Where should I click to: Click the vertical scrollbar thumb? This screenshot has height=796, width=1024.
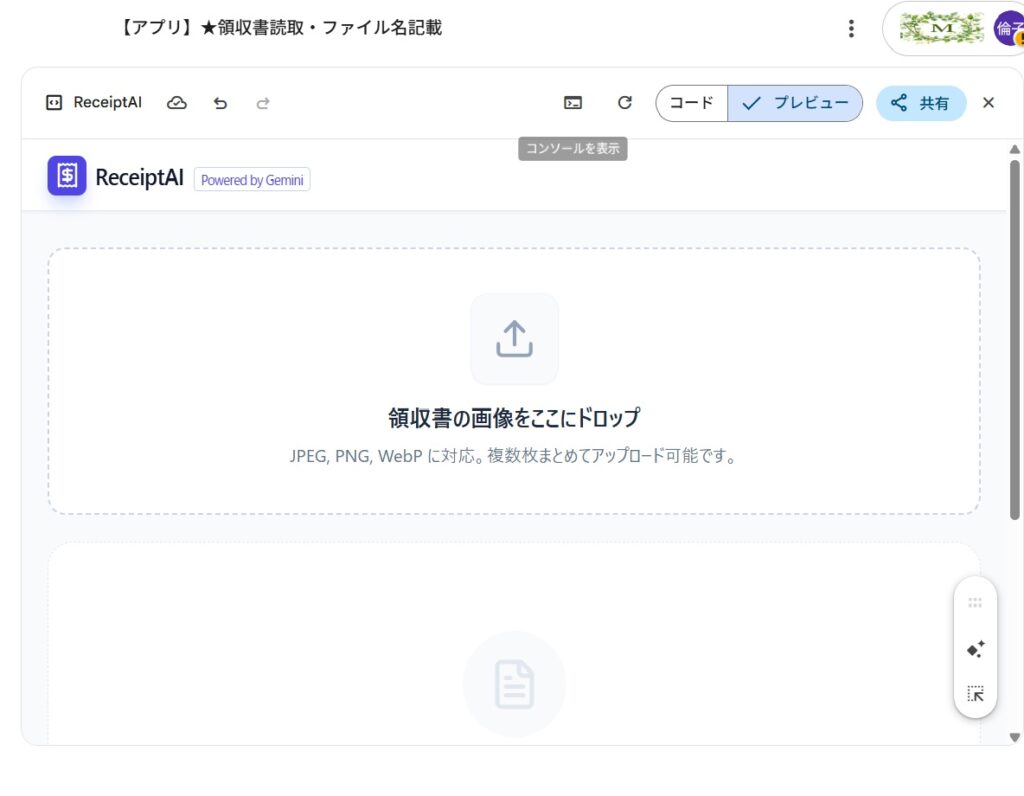(1015, 340)
